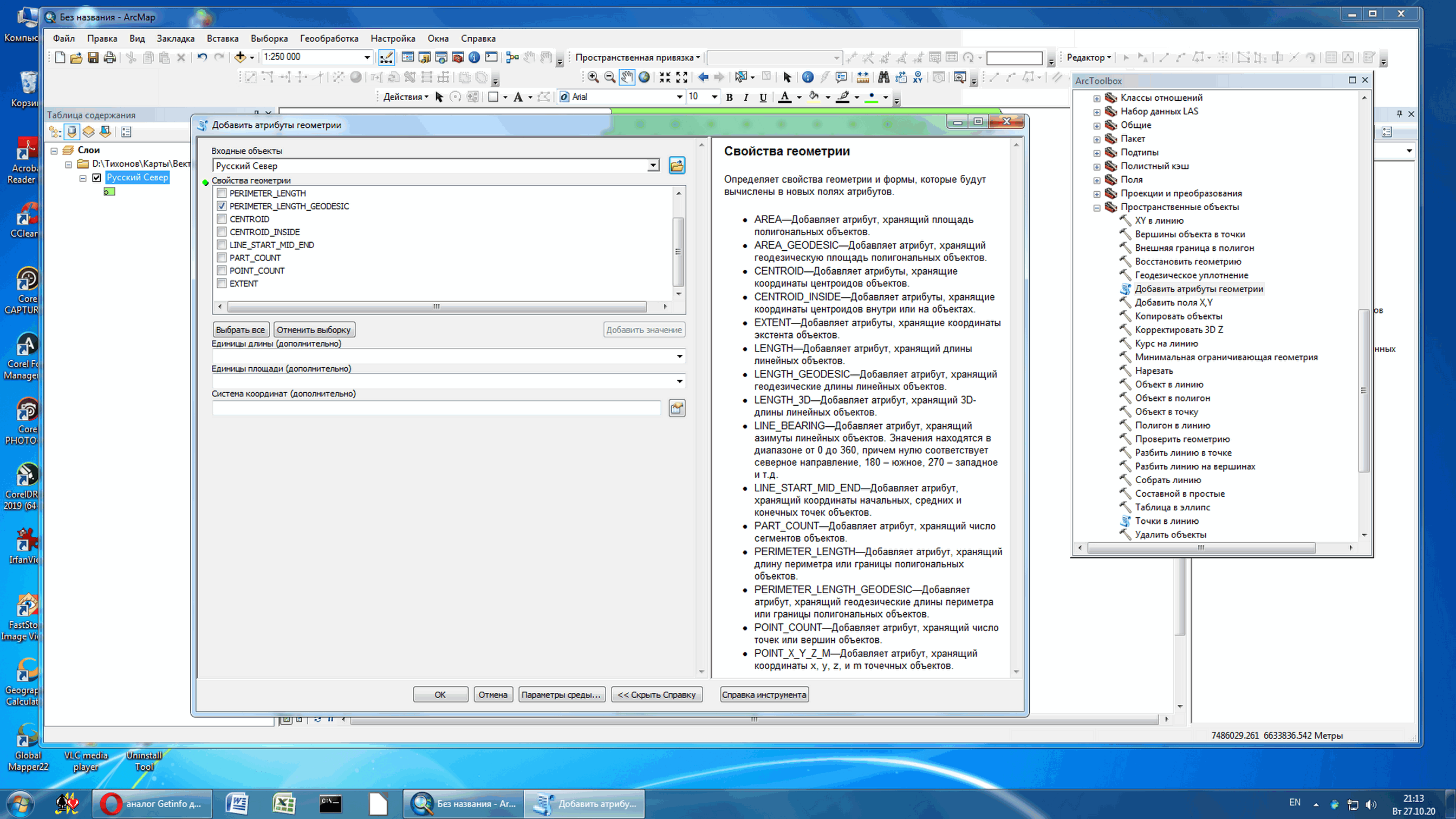The height and width of the screenshot is (819, 1456).
Task: Open coordinate system properties button
Action: [x=677, y=408]
